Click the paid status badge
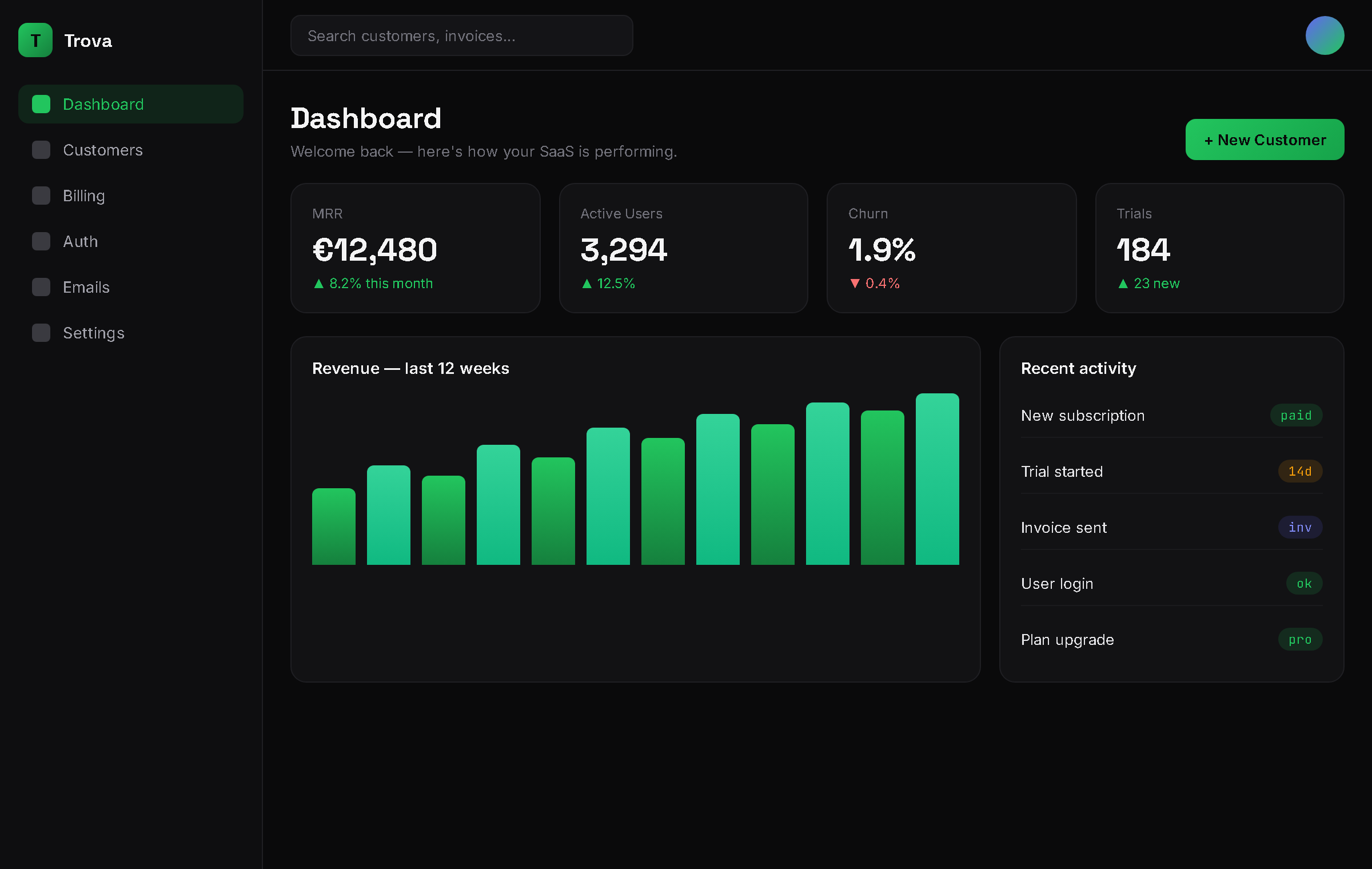Screen dimensions: 1372x869 pos(1296,416)
